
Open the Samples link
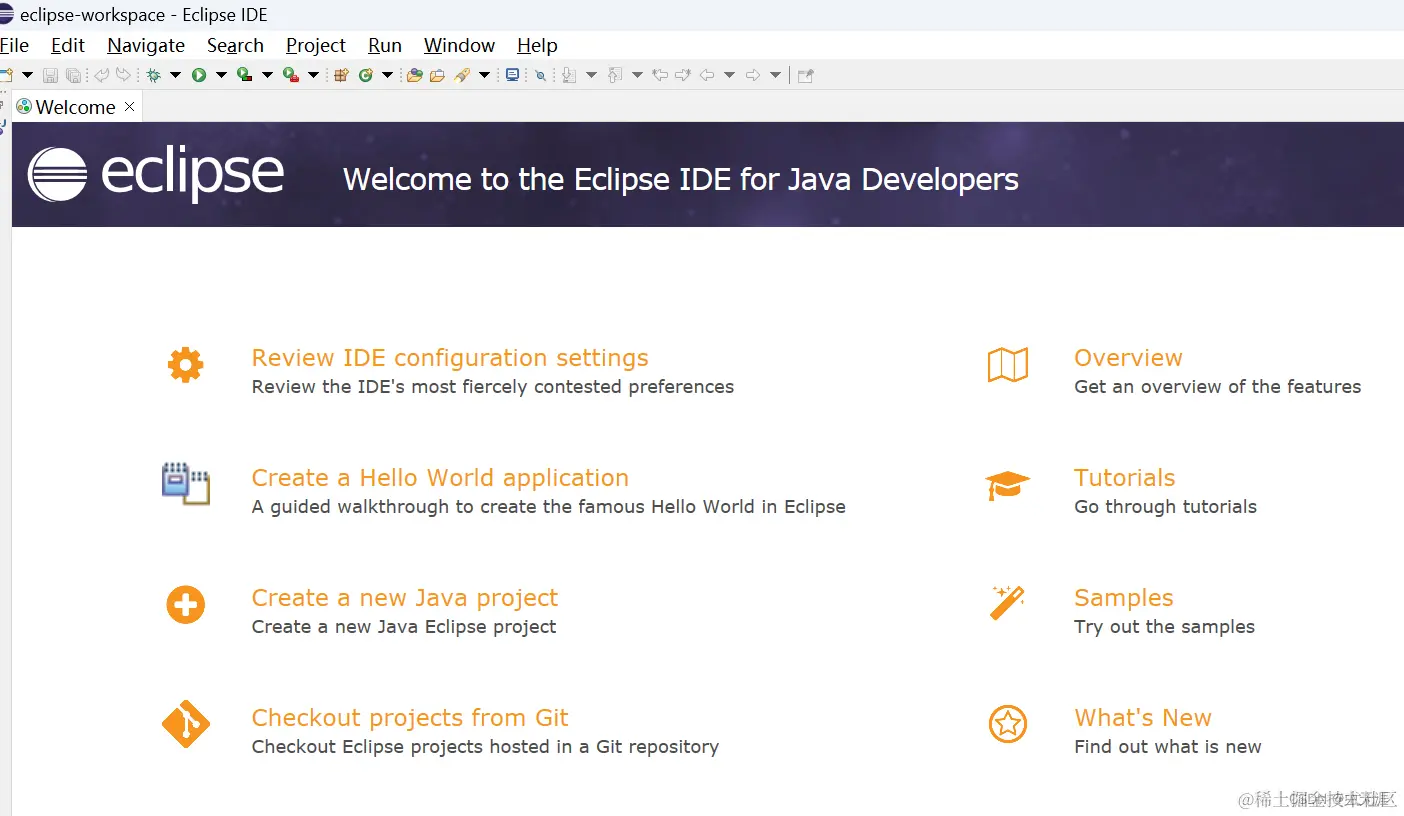point(1124,598)
